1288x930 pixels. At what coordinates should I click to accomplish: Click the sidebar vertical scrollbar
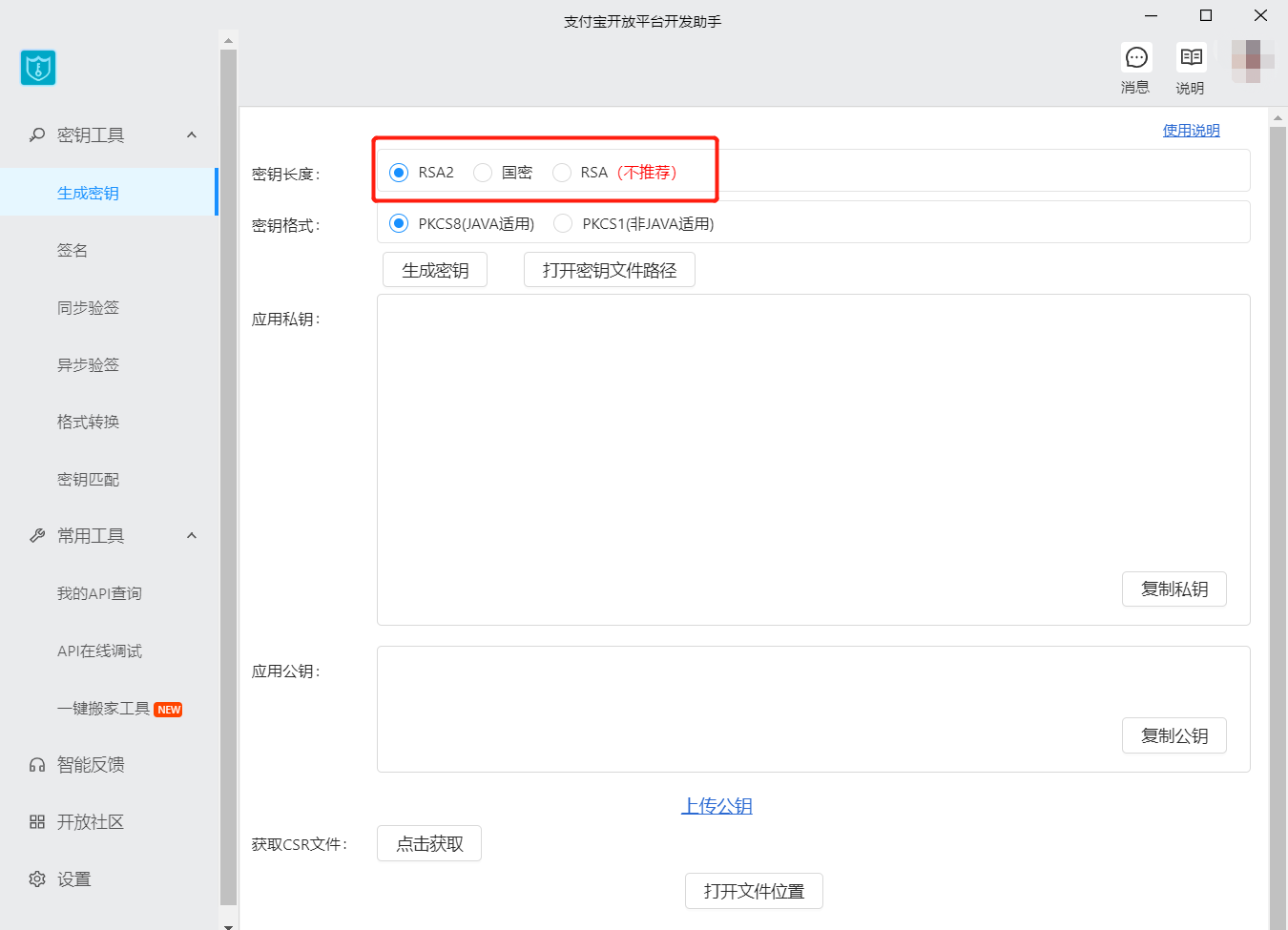(228, 477)
